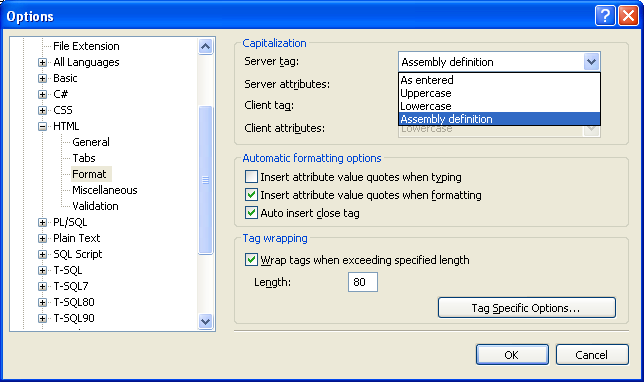Image resolution: width=644 pixels, height=382 pixels.
Task: Disable insert attribute quotes when formatting
Action: [251, 195]
